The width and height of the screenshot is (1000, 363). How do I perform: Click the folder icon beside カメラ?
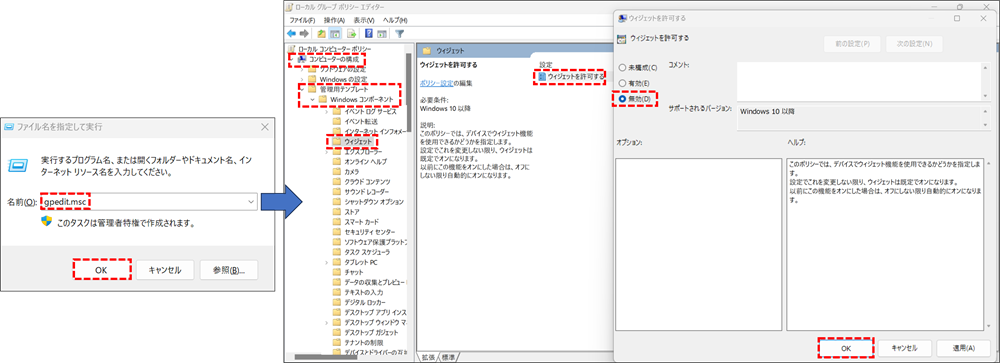(337, 172)
